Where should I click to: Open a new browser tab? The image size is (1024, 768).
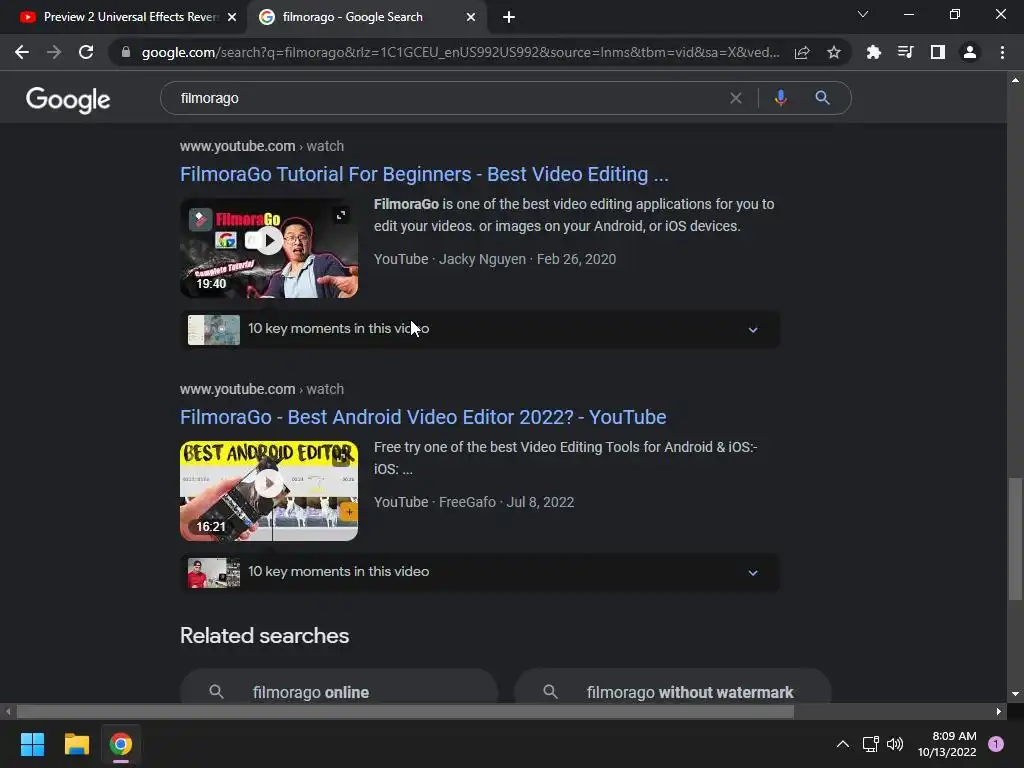pyautogui.click(x=509, y=17)
